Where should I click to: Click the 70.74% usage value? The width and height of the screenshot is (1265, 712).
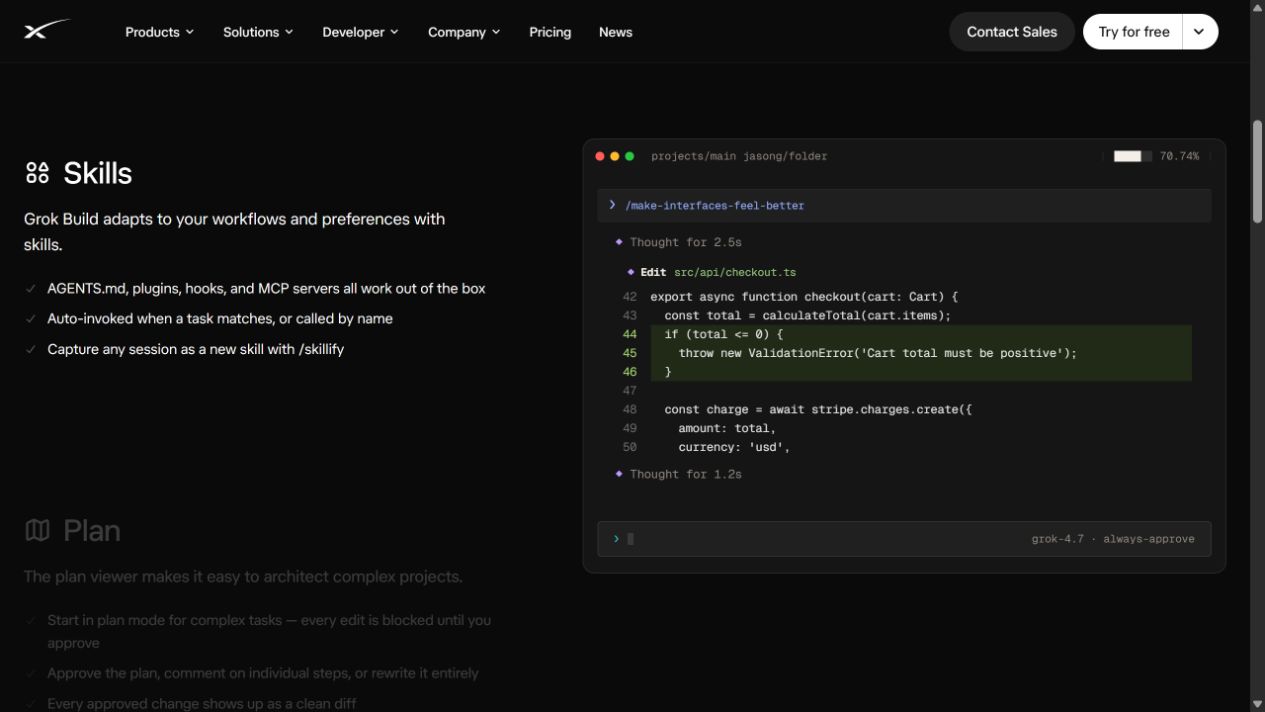pos(1179,156)
